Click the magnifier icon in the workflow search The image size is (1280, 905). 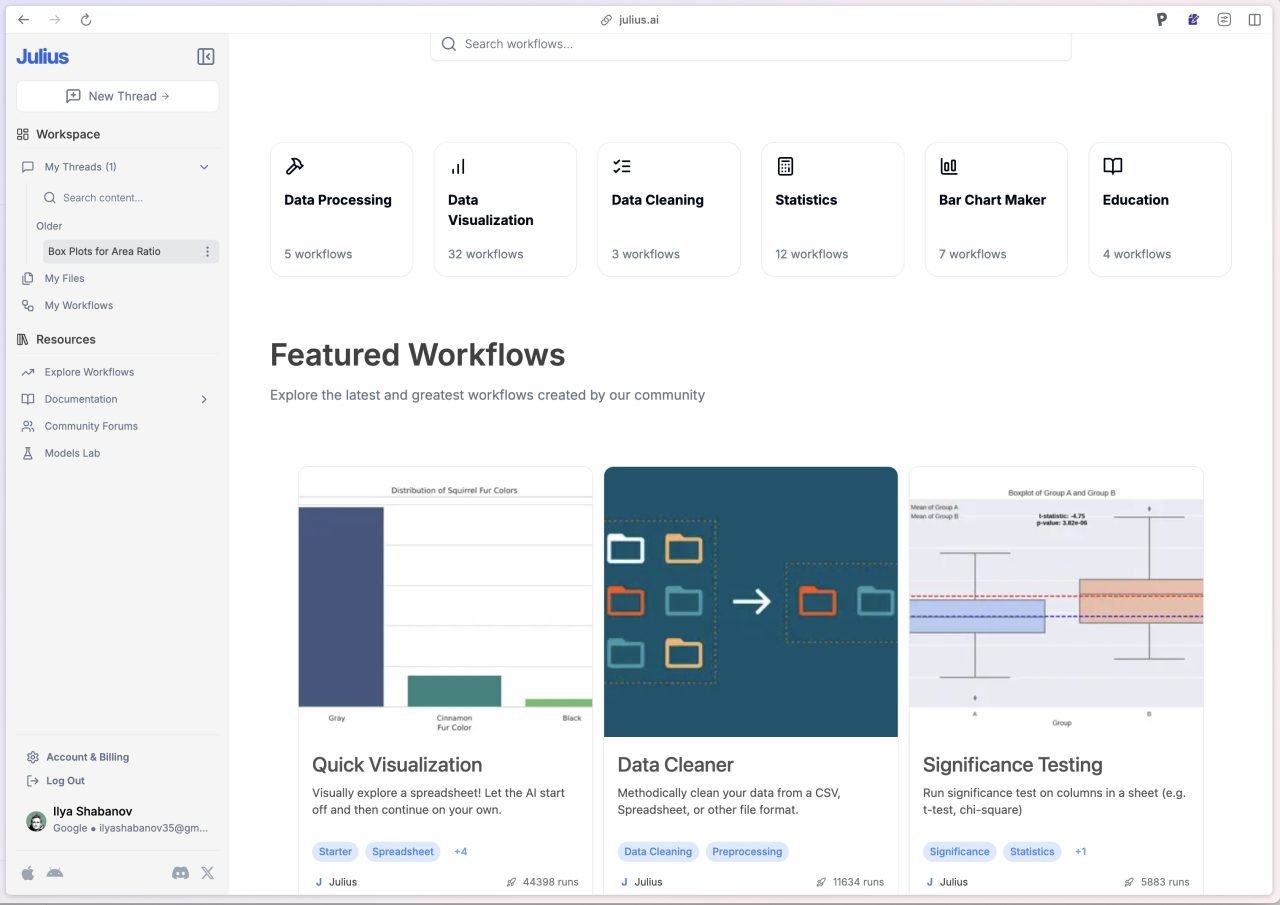pyautogui.click(x=449, y=44)
